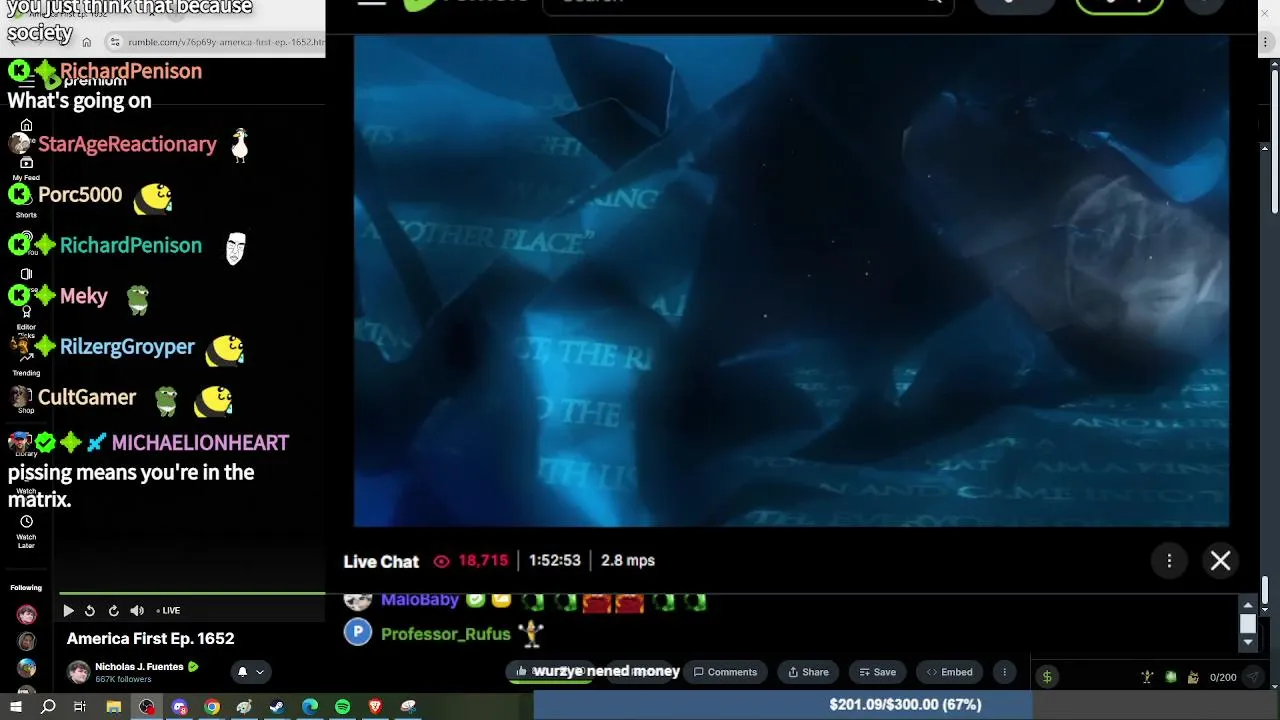Click MaloBaby username in chat
The height and width of the screenshot is (720, 1280).
pyautogui.click(x=420, y=600)
